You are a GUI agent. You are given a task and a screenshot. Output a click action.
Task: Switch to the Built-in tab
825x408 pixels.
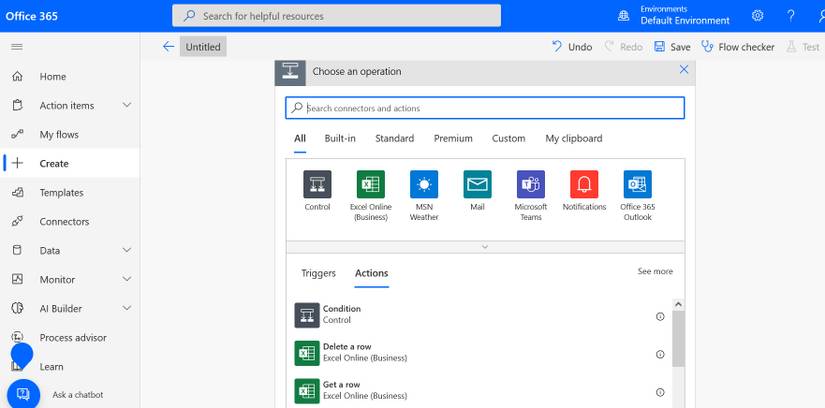pyautogui.click(x=340, y=138)
